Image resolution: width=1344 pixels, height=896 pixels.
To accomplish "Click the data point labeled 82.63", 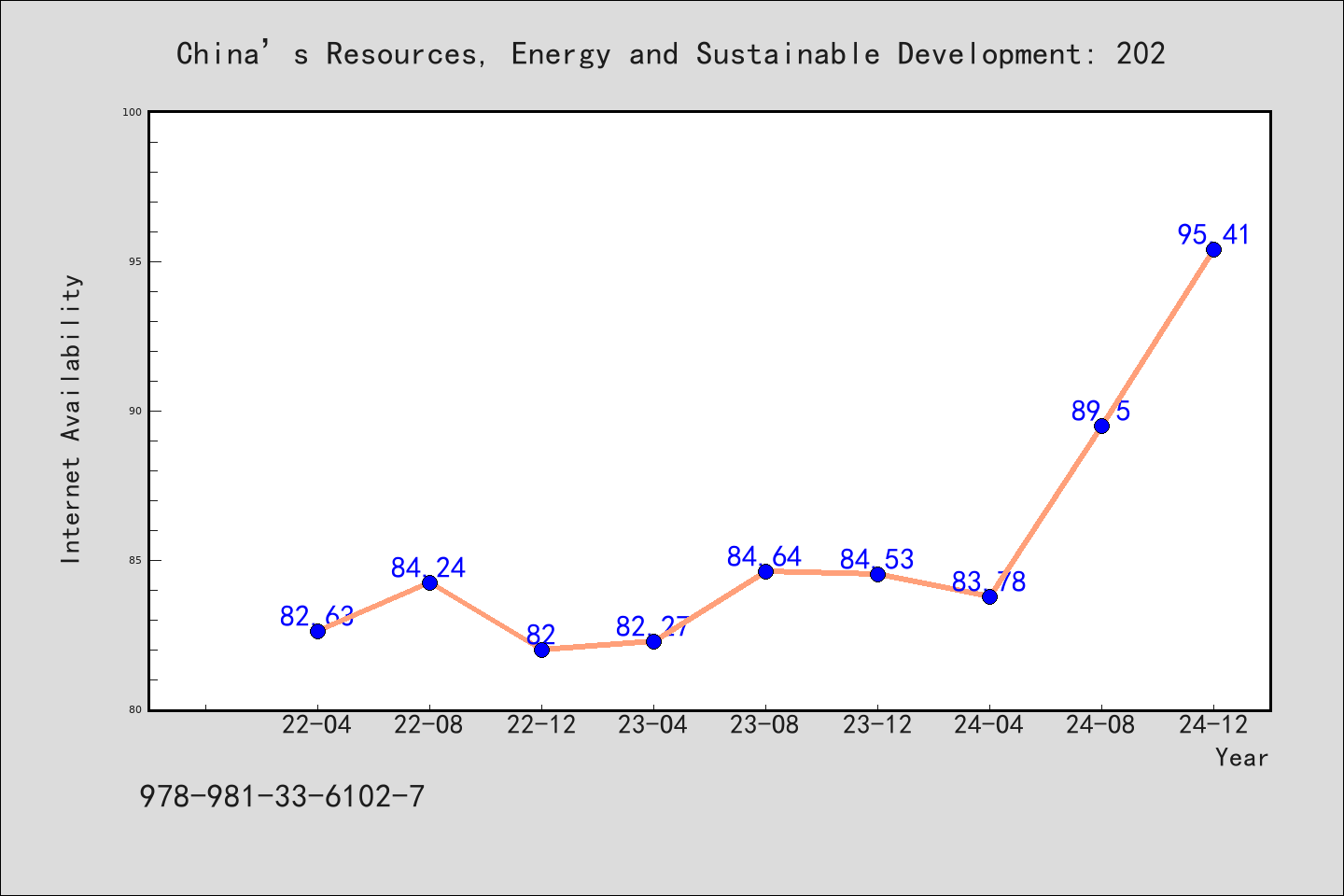I will [x=317, y=631].
